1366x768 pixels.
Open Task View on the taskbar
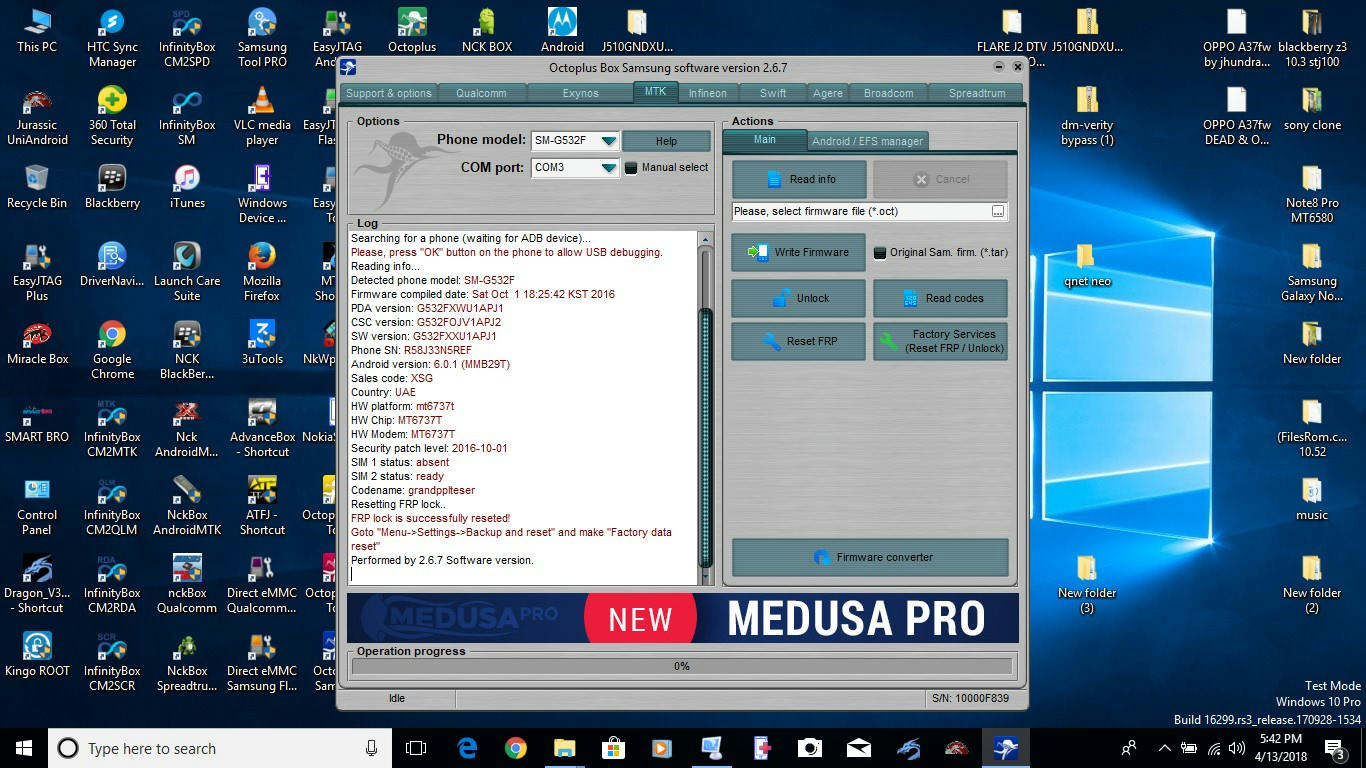point(416,748)
